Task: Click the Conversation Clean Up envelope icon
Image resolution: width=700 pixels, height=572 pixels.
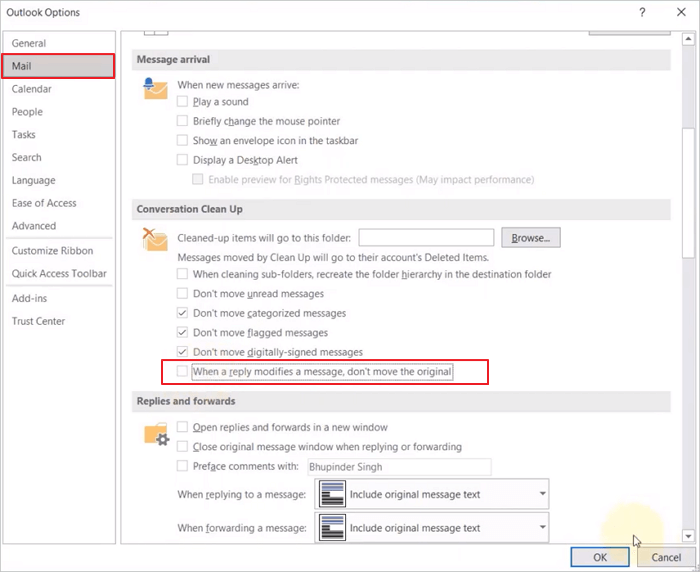Action: tap(154, 240)
